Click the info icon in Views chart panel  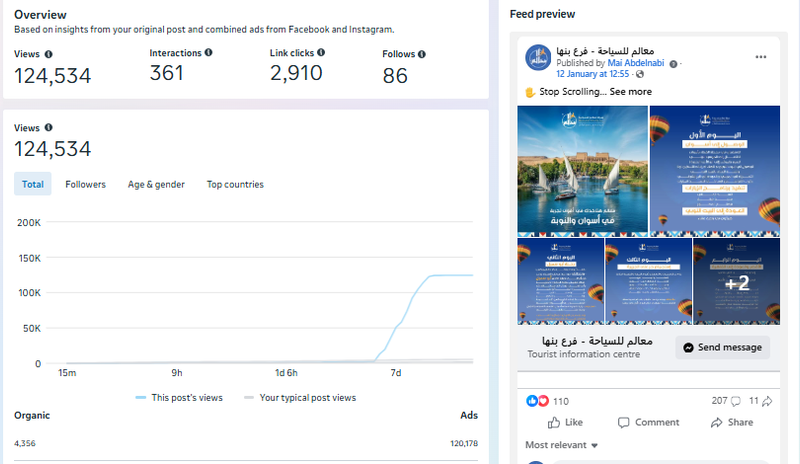point(48,128)
